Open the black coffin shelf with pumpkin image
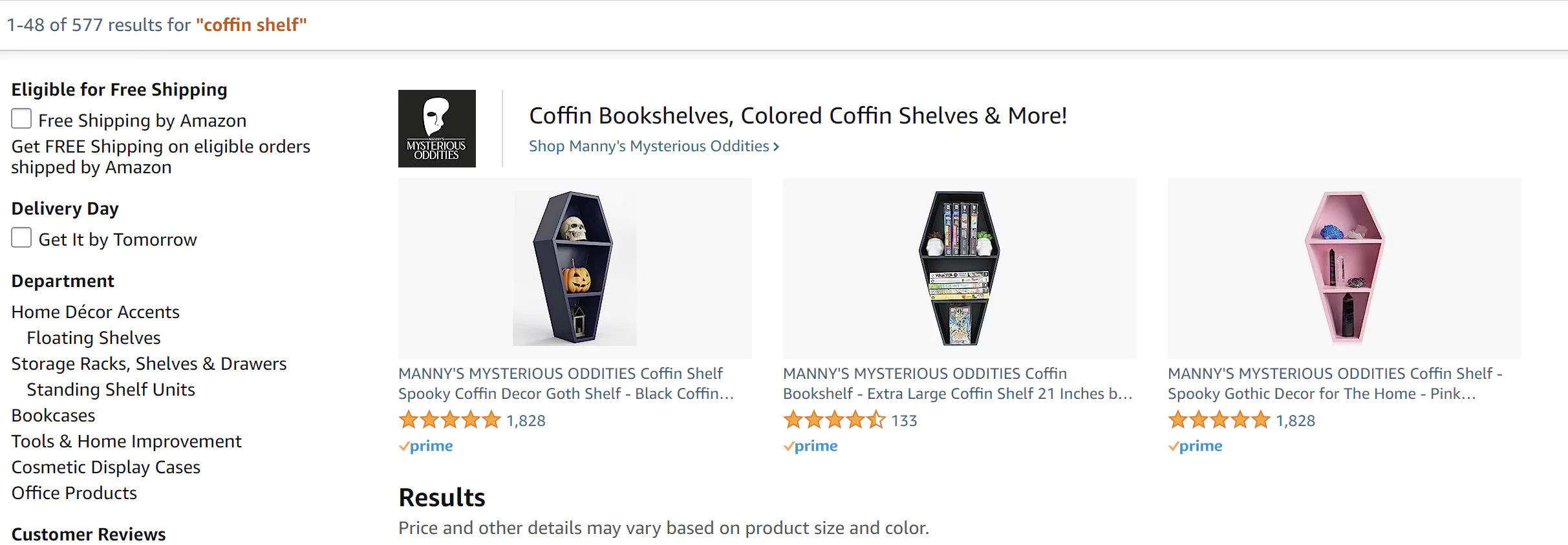Viewport: 1568px width, 545px height. tap(574, 268)
